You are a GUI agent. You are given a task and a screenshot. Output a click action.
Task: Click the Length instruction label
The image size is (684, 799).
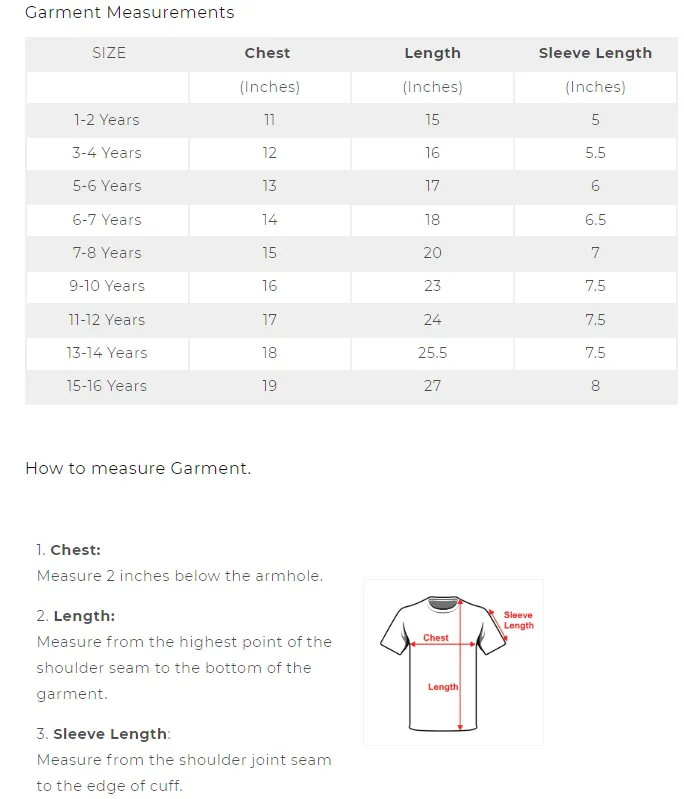[83, 616]
